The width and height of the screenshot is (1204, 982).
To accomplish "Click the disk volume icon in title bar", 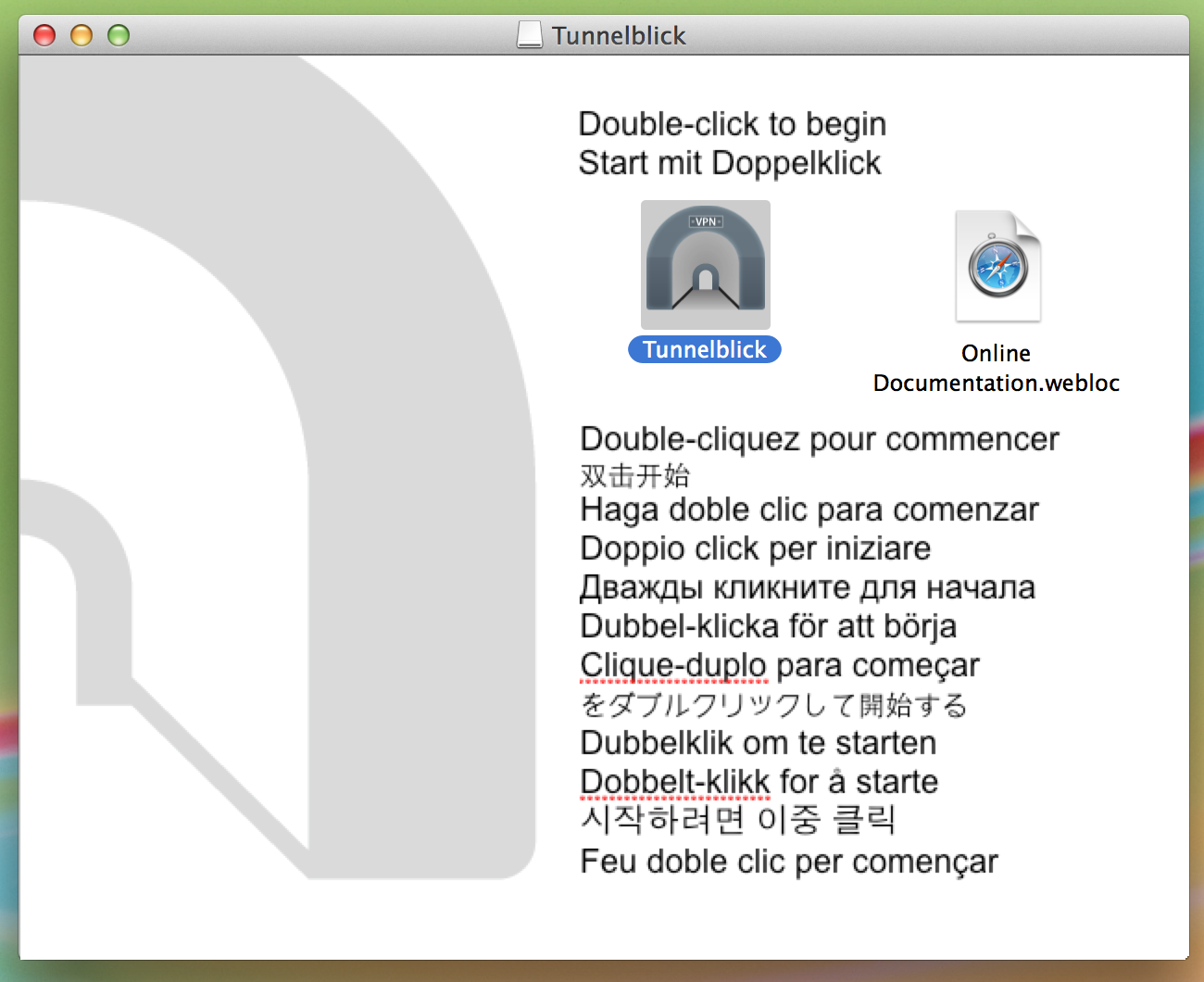I will pos(530,35).
